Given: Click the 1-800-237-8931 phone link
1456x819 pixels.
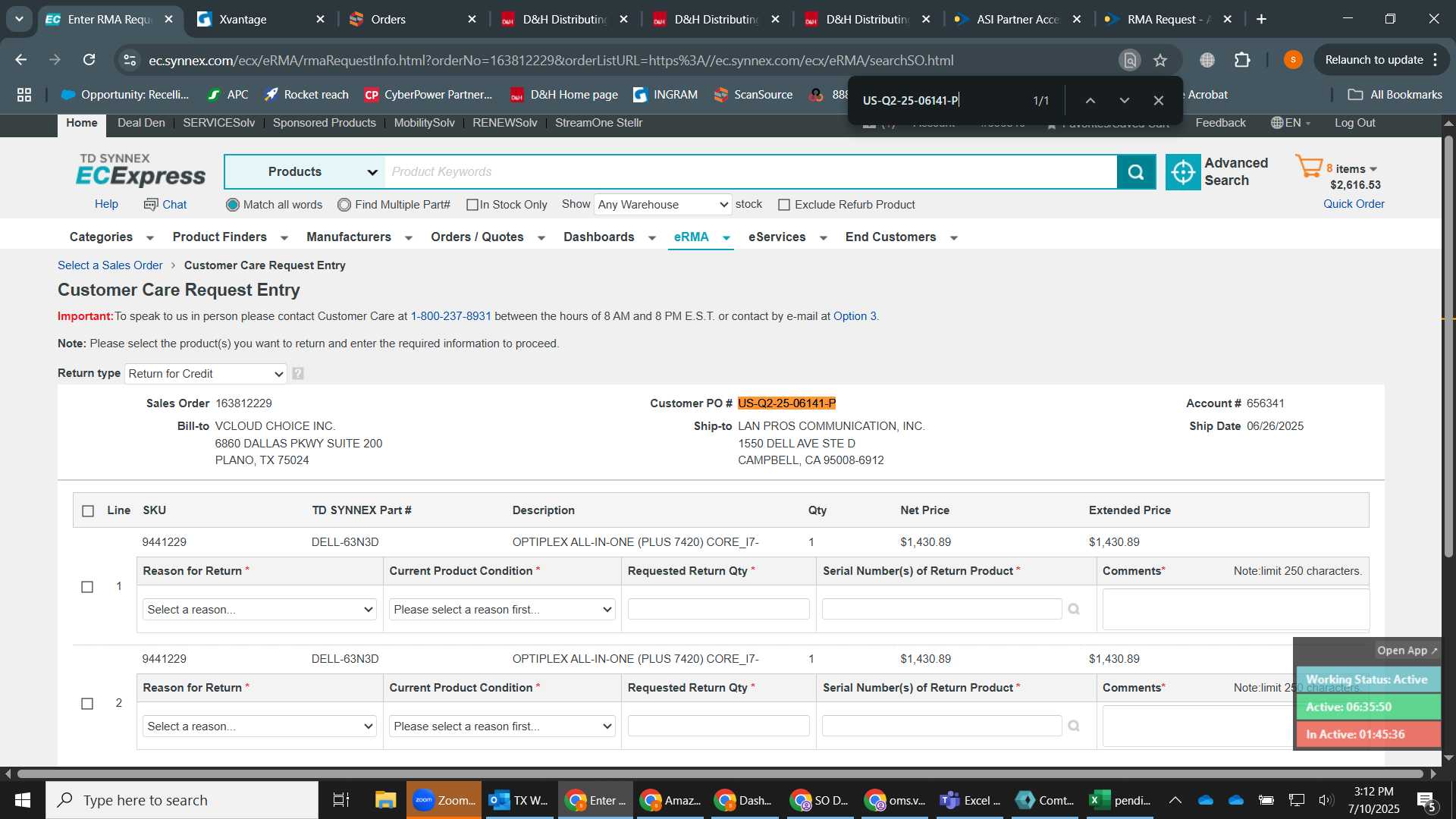Looking at the screenshot, I should click(x=450, y=316).
